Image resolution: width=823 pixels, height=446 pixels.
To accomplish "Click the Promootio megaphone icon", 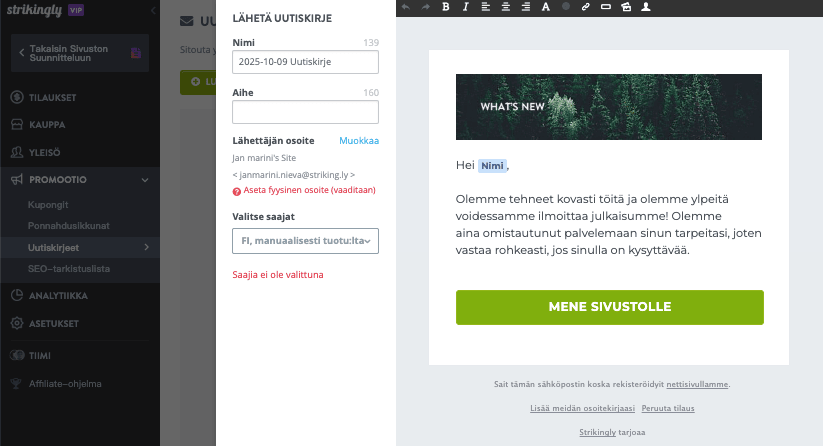I will (17, 179).
